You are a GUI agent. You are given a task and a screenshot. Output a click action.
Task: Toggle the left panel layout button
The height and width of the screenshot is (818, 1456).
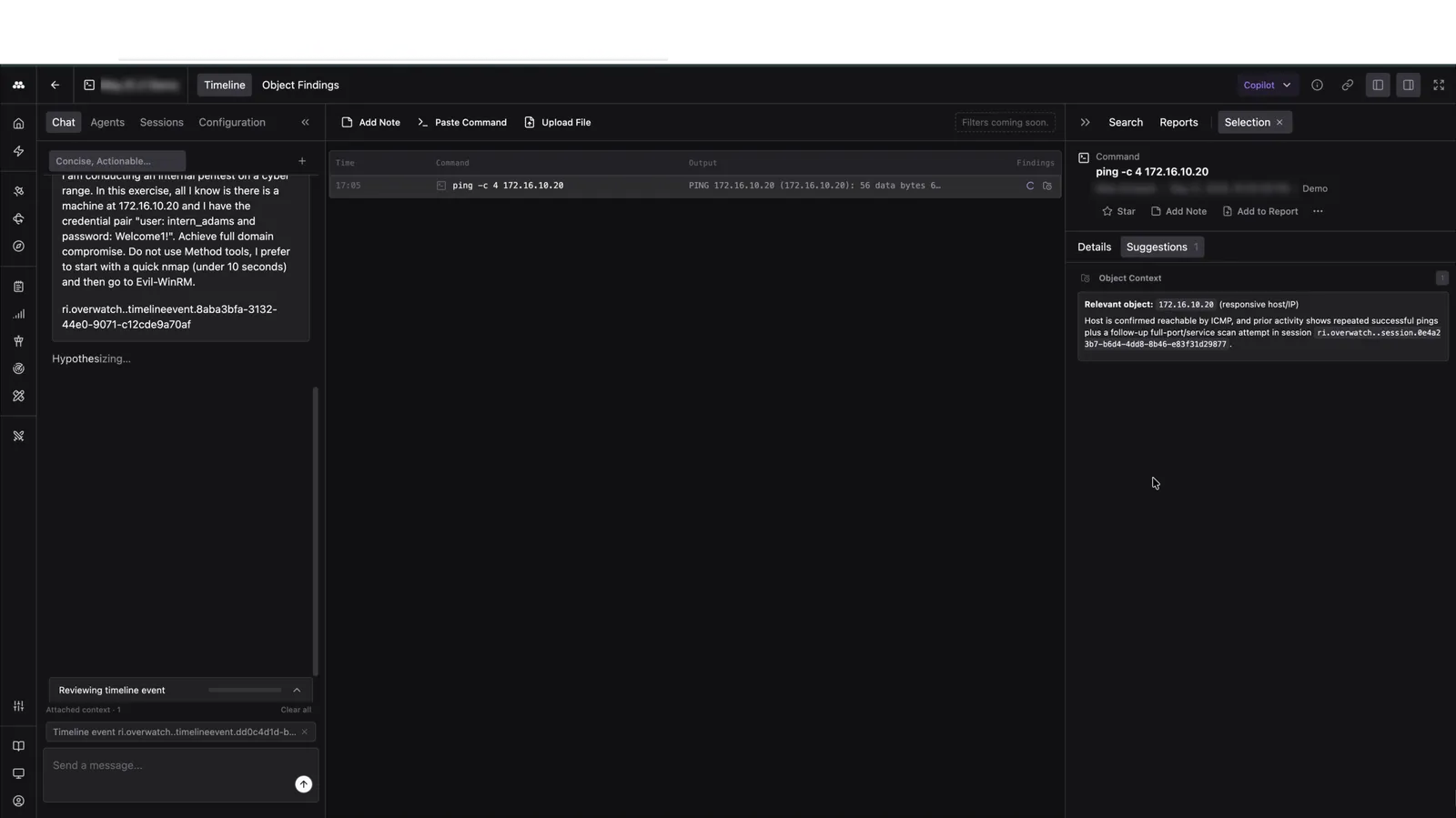[1378, 85]
